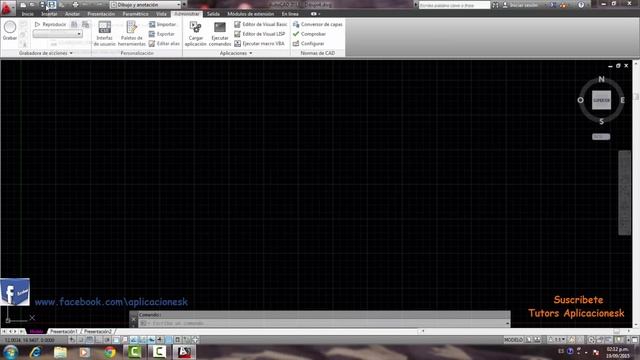Screen dimensions: 640x360
Task: Click coordinates readout in status bar
Action: point(30,340)
